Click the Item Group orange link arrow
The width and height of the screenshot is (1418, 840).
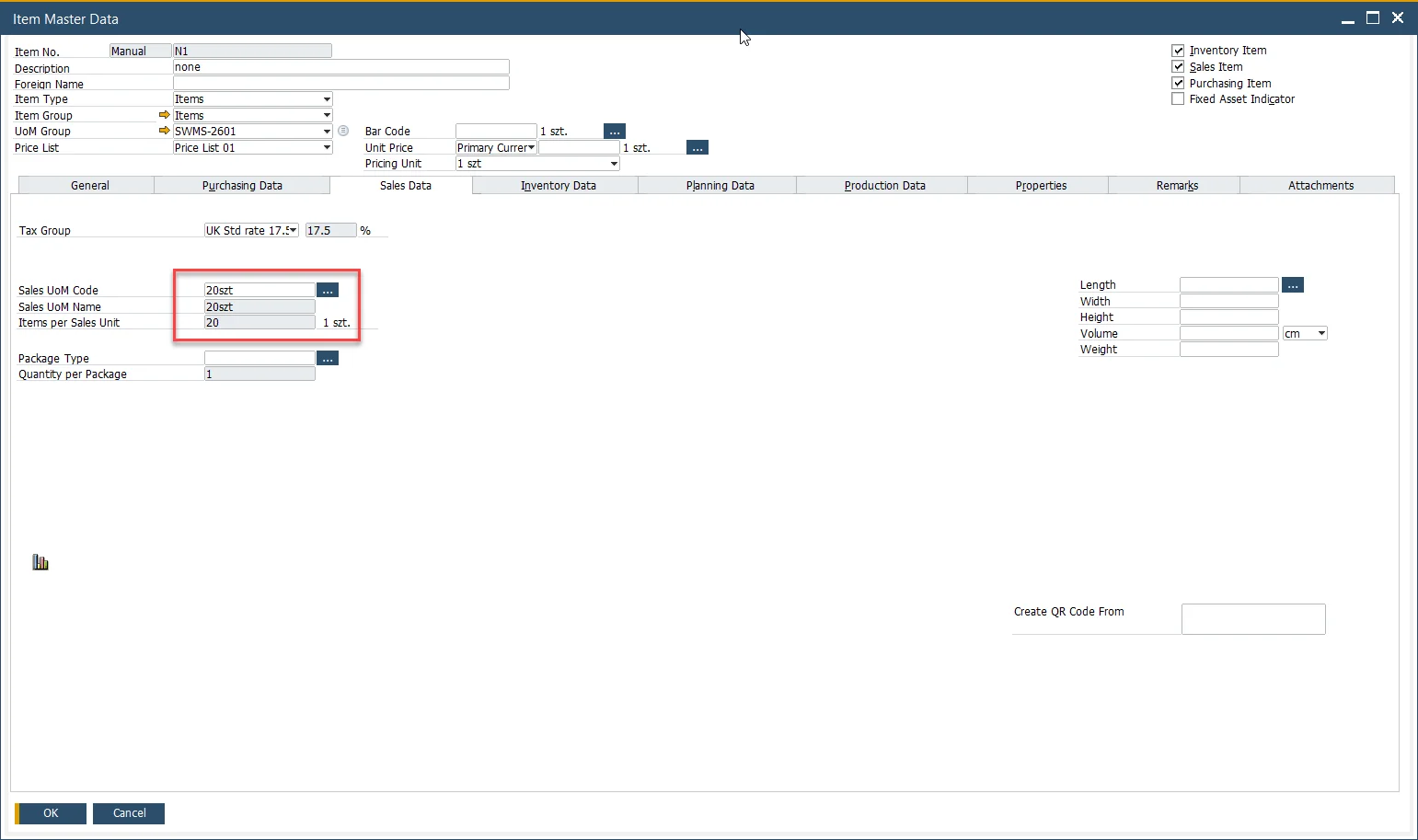tap(164, 115)
